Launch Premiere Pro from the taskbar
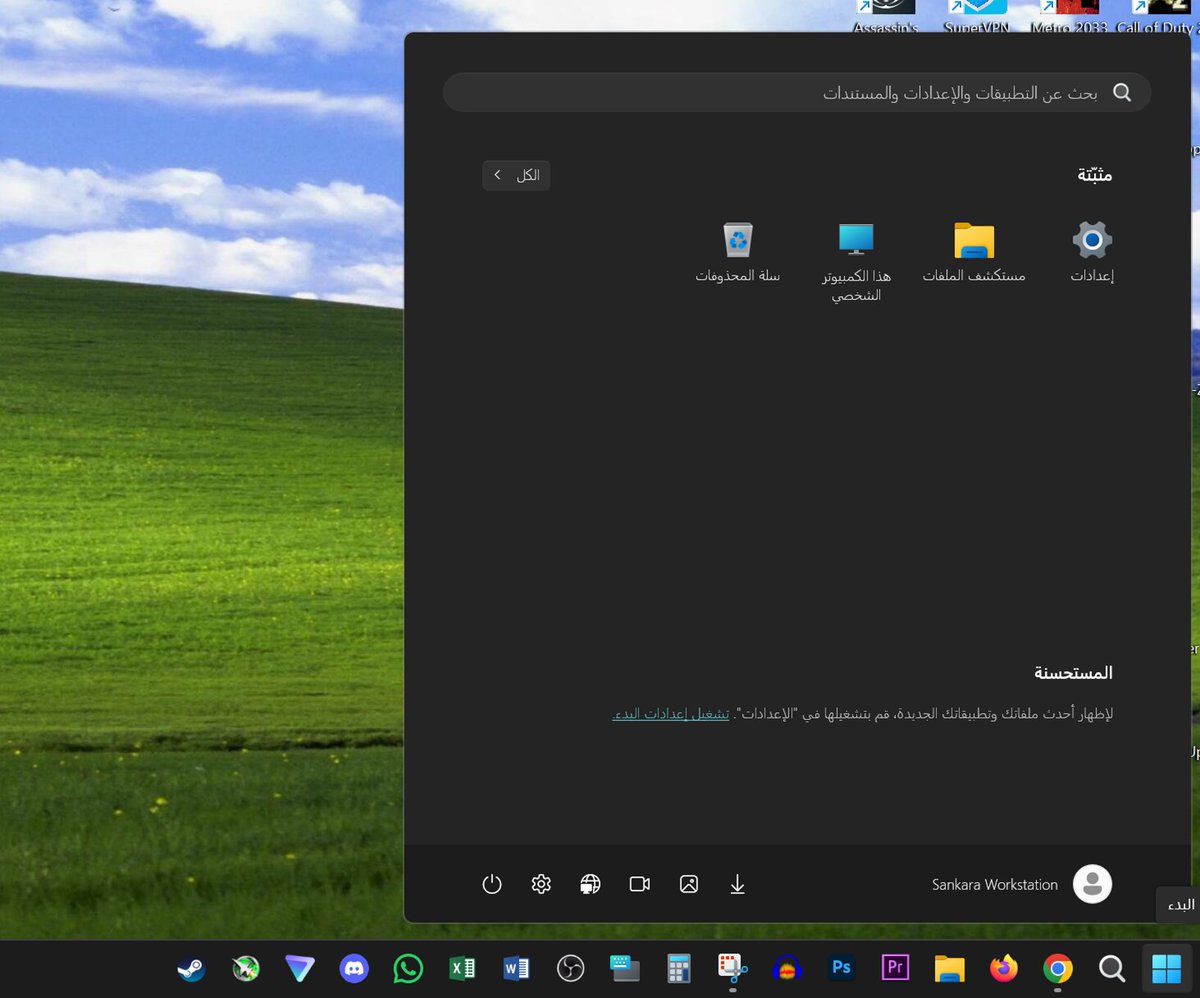1200x998 pixels. [x=895, y=968]
